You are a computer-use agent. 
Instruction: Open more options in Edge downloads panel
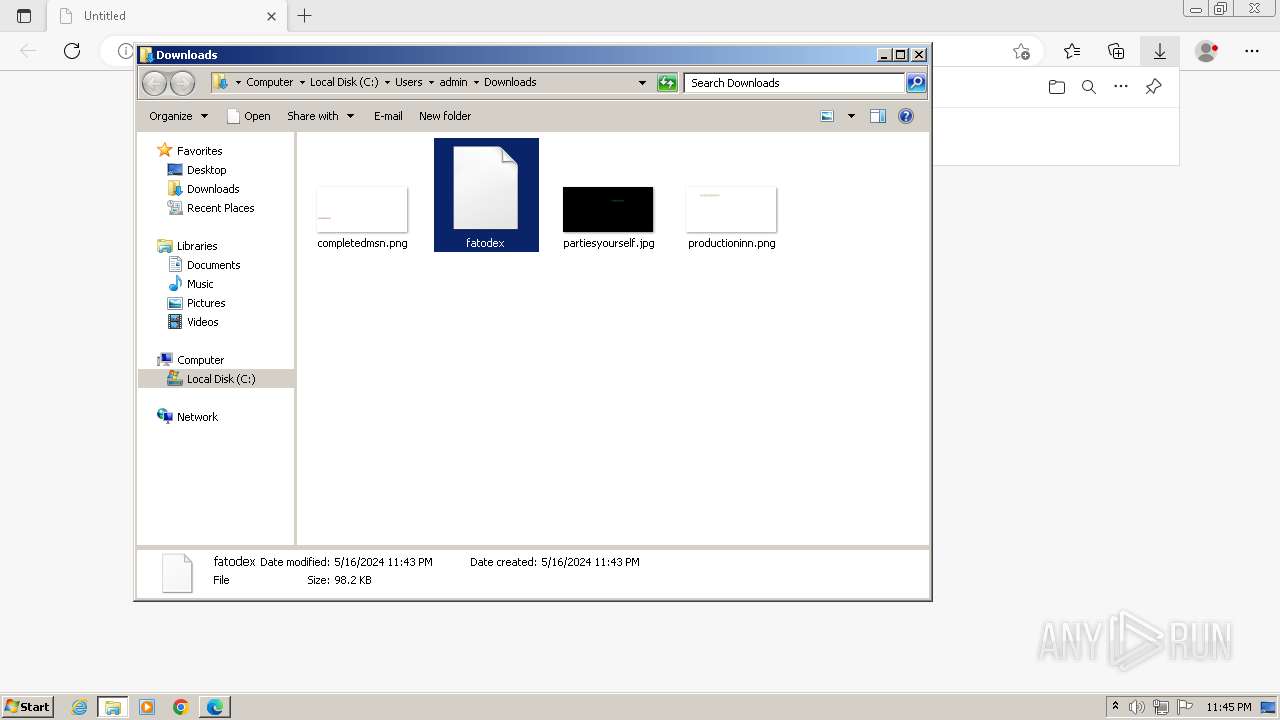(1121, 87)
